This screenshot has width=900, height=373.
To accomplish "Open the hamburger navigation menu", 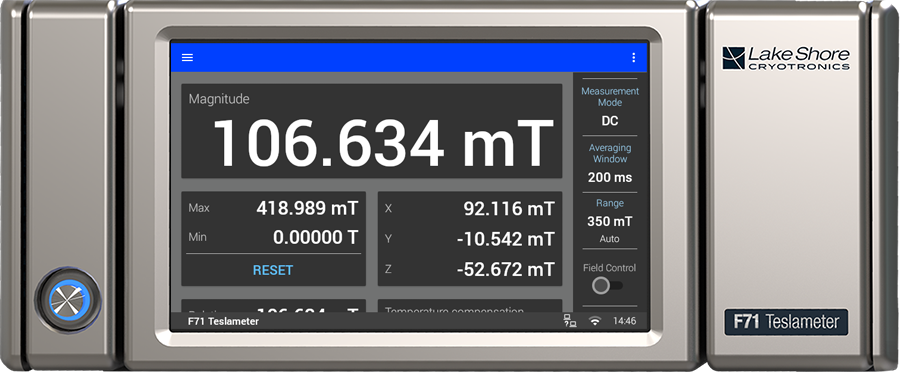I will [187, 57].
